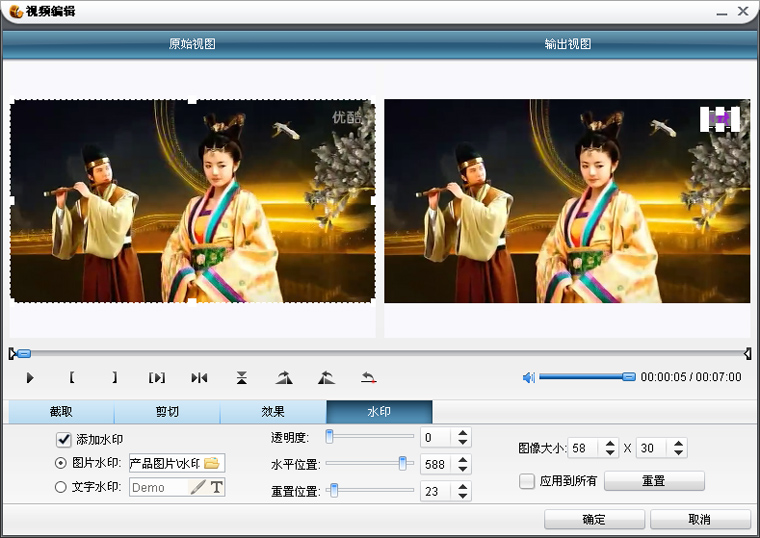
Task: Increase 水平位置 value with up arrow
Action: tap(462, 460)
